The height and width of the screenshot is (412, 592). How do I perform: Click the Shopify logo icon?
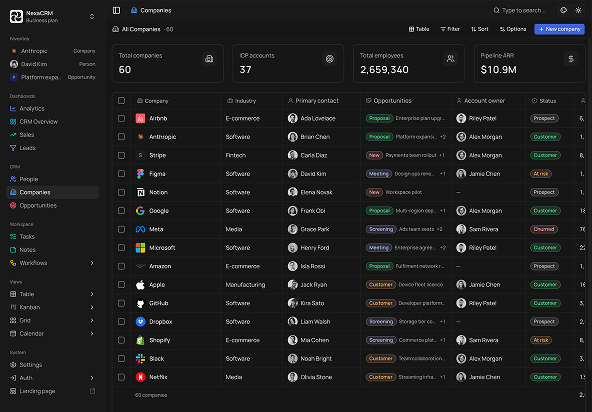140,341
